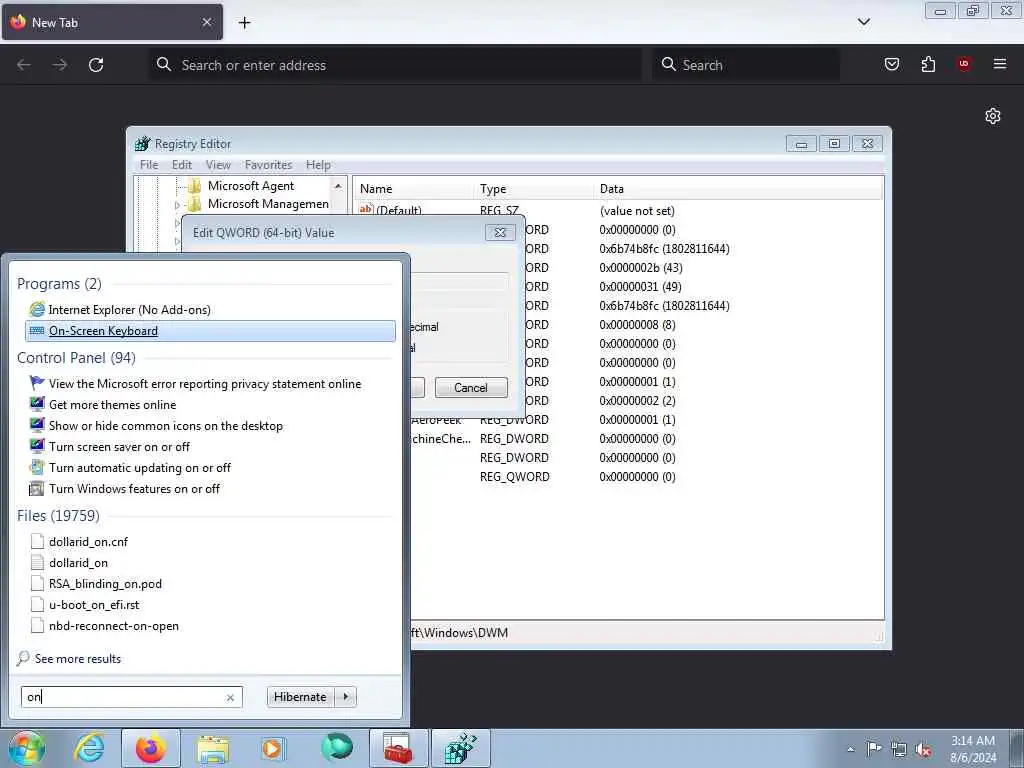Switch to Registry Editor taskbar icon
The image size is (1024, 768).
[x=460, y=748]
